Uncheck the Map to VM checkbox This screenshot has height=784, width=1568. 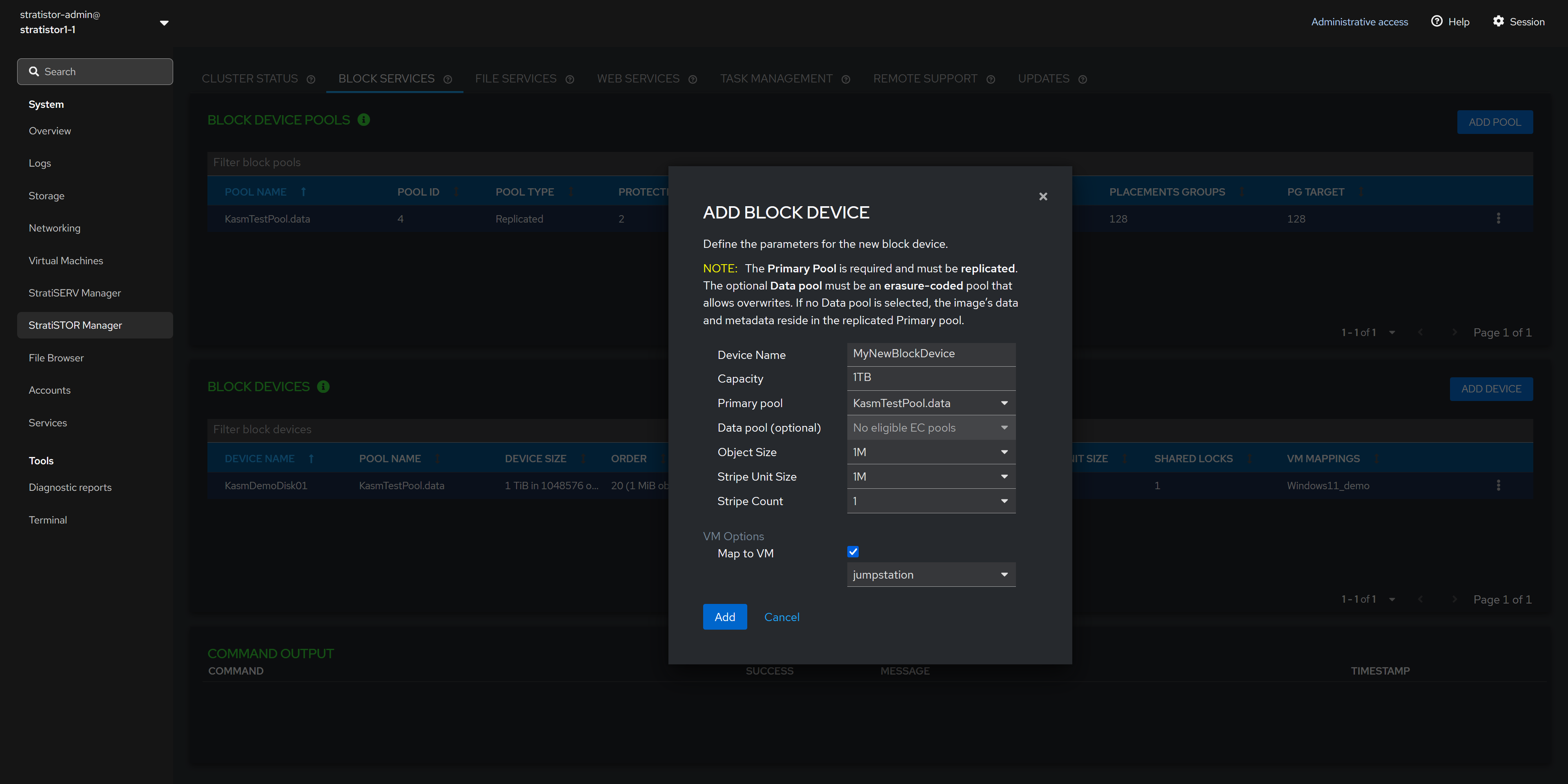(853, 552)
